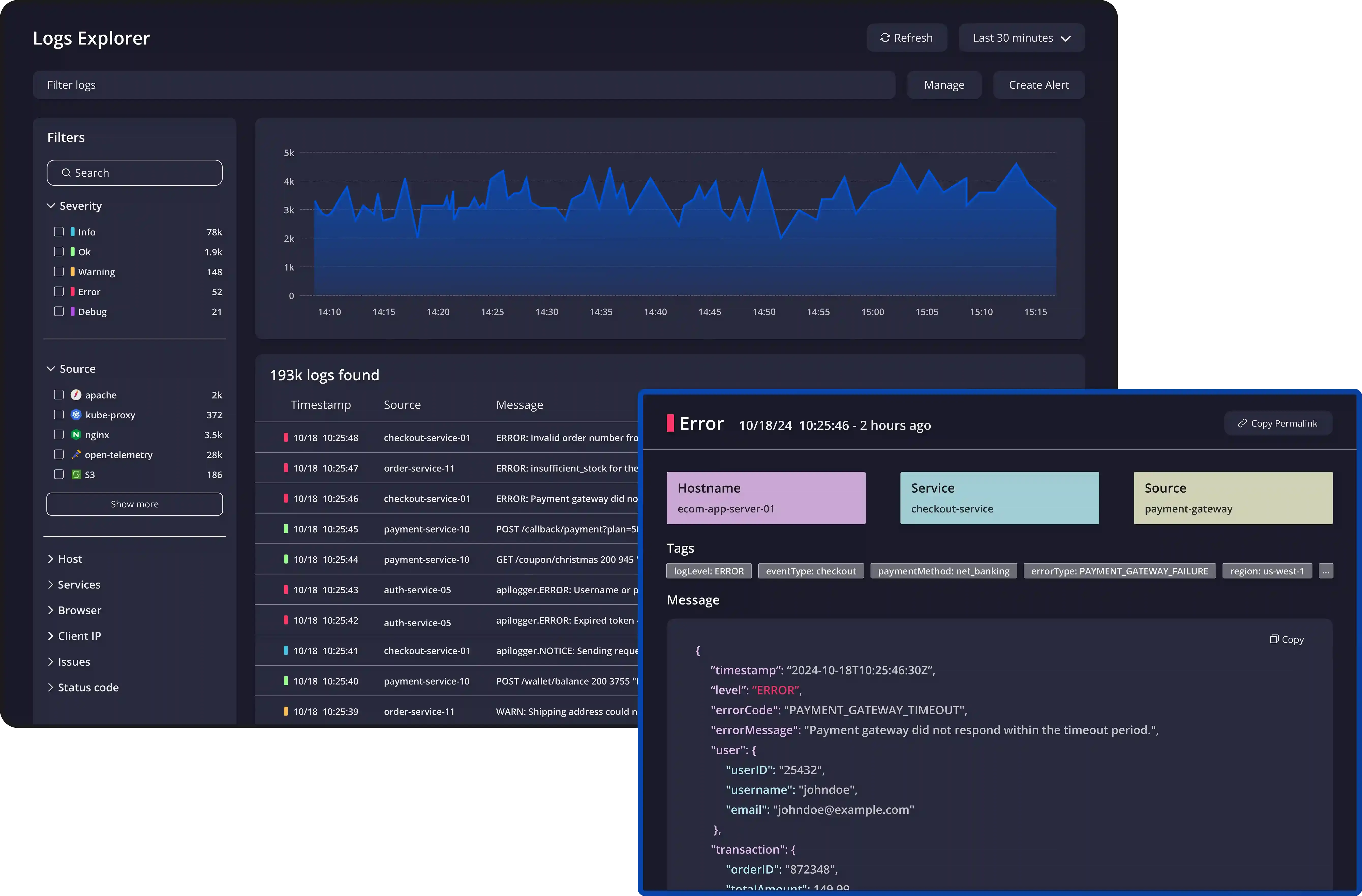Enable the nginx source checkbox
This screenshot has width=1362, height=896.
[58, 435]
